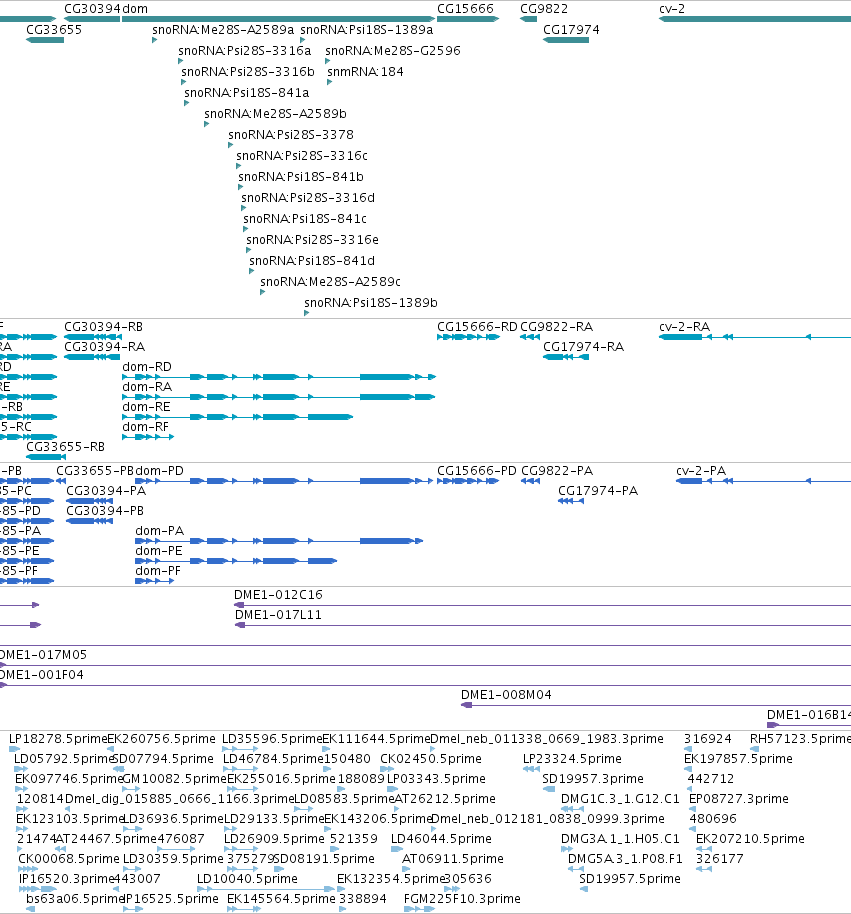Select snoRNA:Me28S-G2596 label
The image size is (851, 914).
(393, 51)
